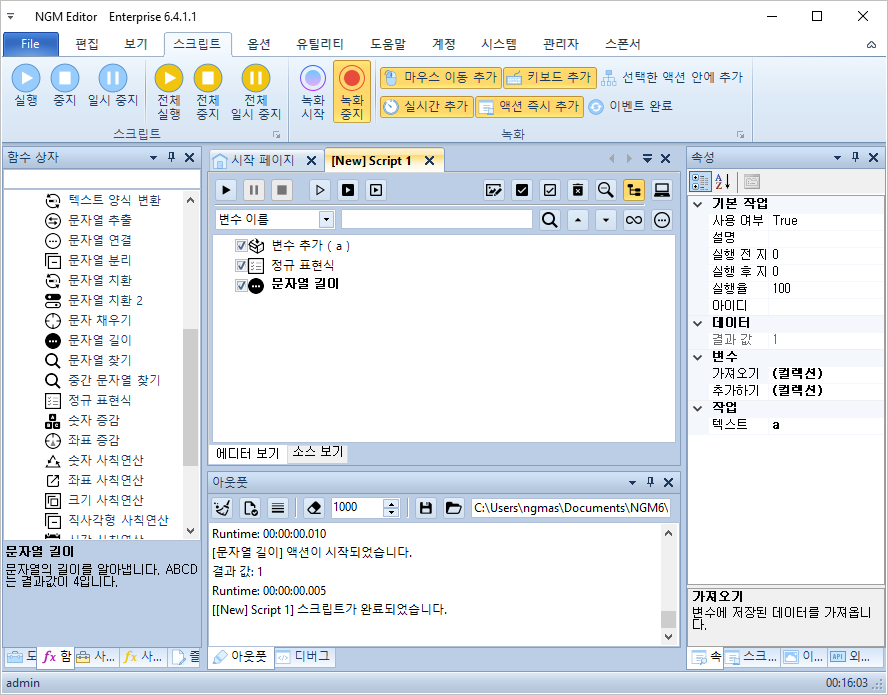The height and width of the screenshot is (695, 888).
Task: Collapse the 작업 property group
Action: [698, 408]
